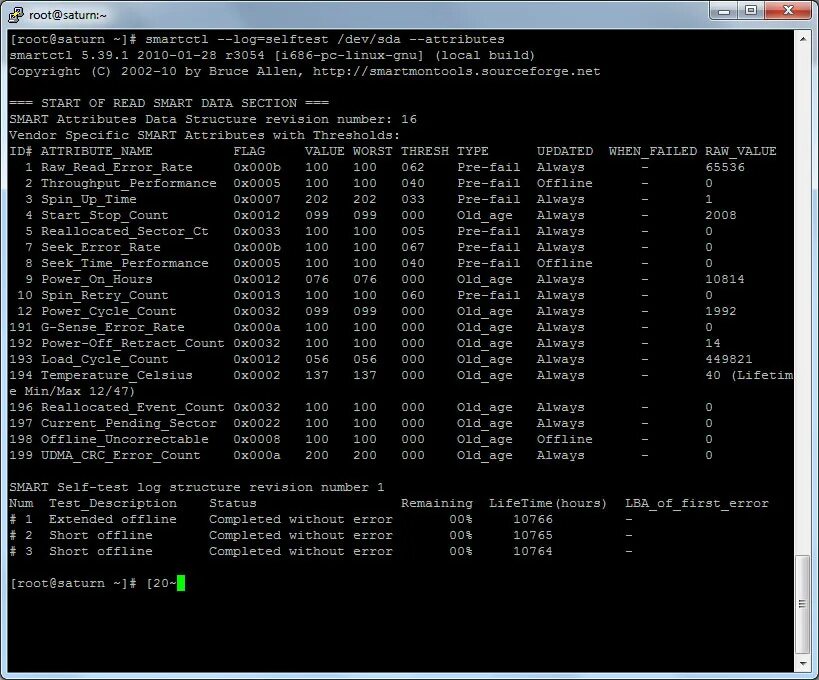Click the Seek_Time_Performance attribute name
The image size is (819, 680).
point(124,263)
